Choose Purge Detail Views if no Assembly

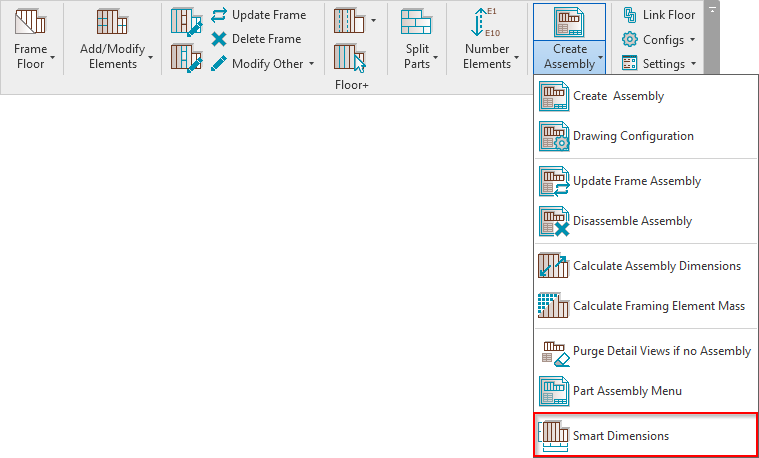[661, 351]
